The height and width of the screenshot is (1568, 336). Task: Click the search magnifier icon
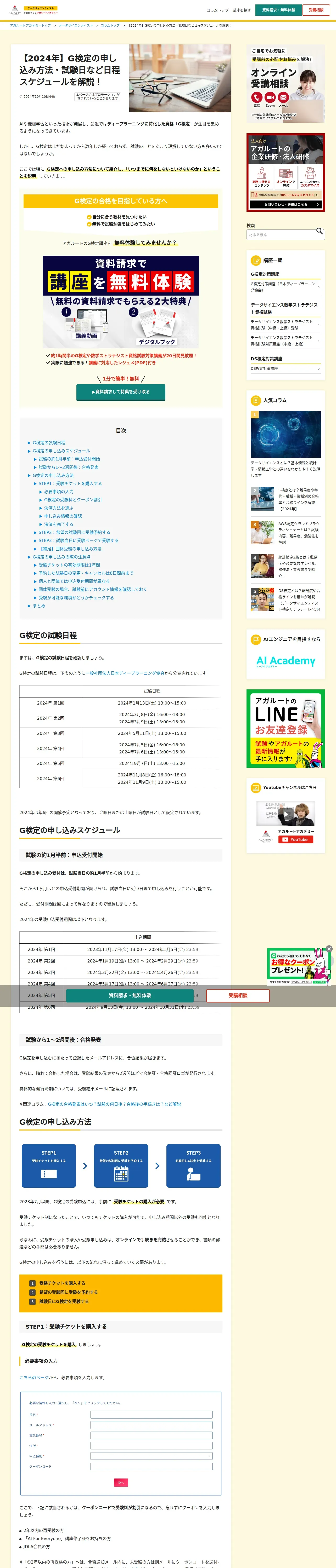[320, 231]
